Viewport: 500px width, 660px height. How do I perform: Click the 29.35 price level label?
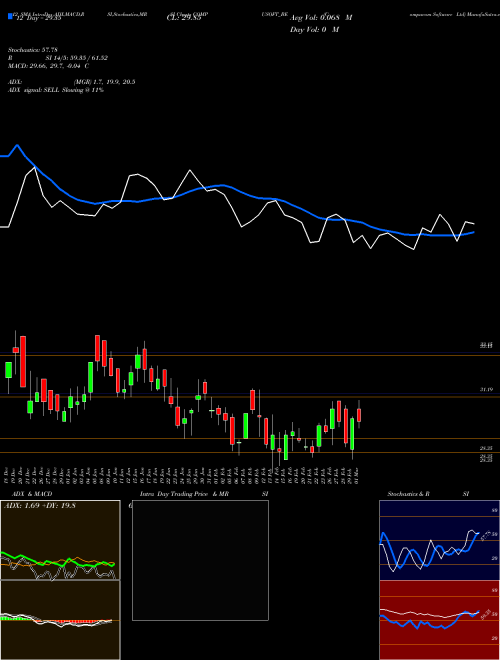[x=486, y=449]
